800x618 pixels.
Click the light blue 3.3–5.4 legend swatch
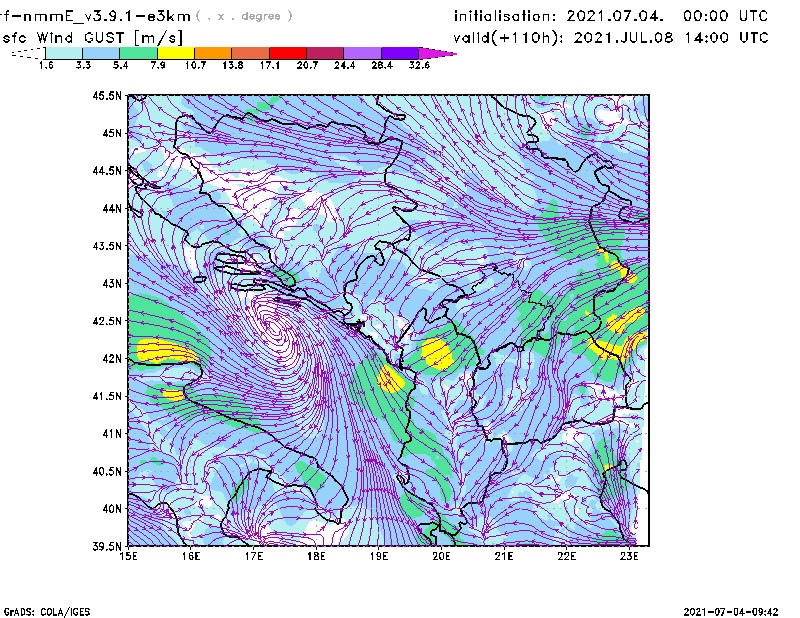[x=101, y=53]
